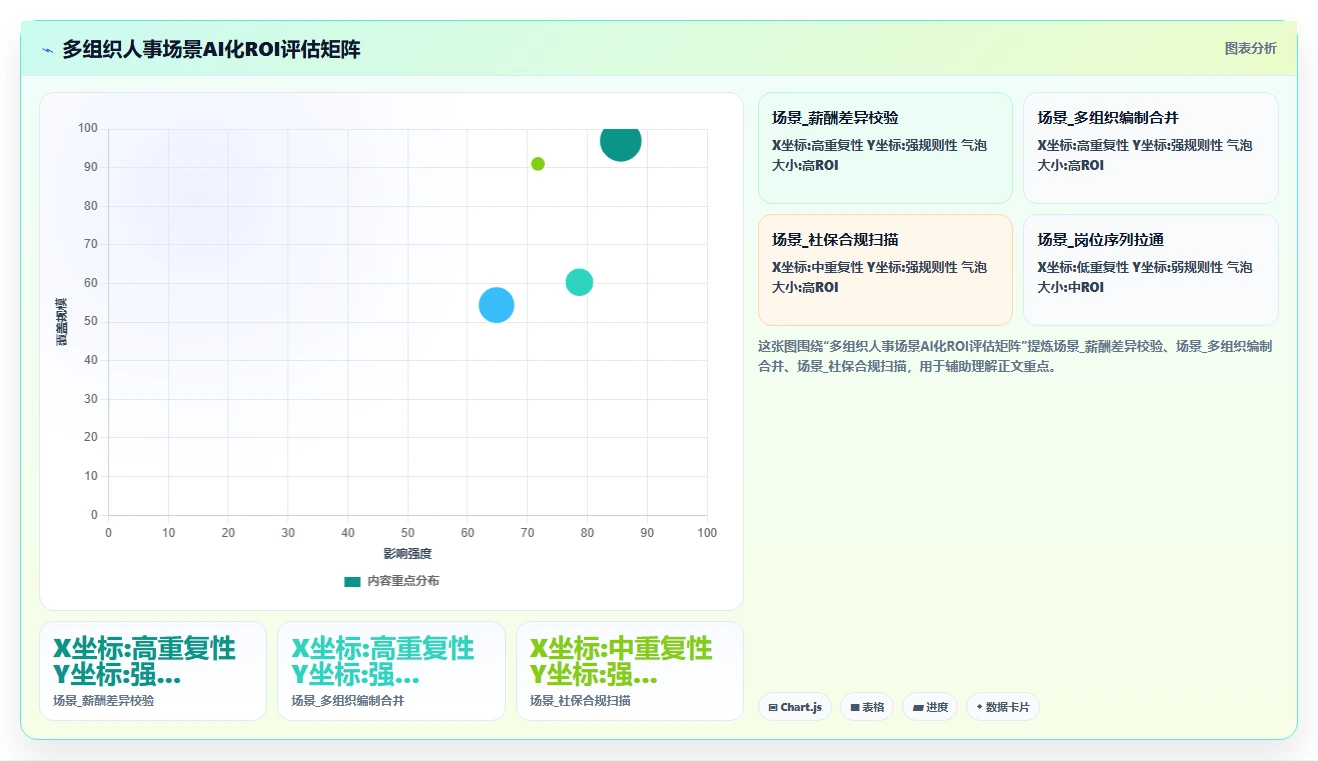This screenshot has width=1318, height=761.
Task: Click the small green bubble
Action: pos(538,164)
